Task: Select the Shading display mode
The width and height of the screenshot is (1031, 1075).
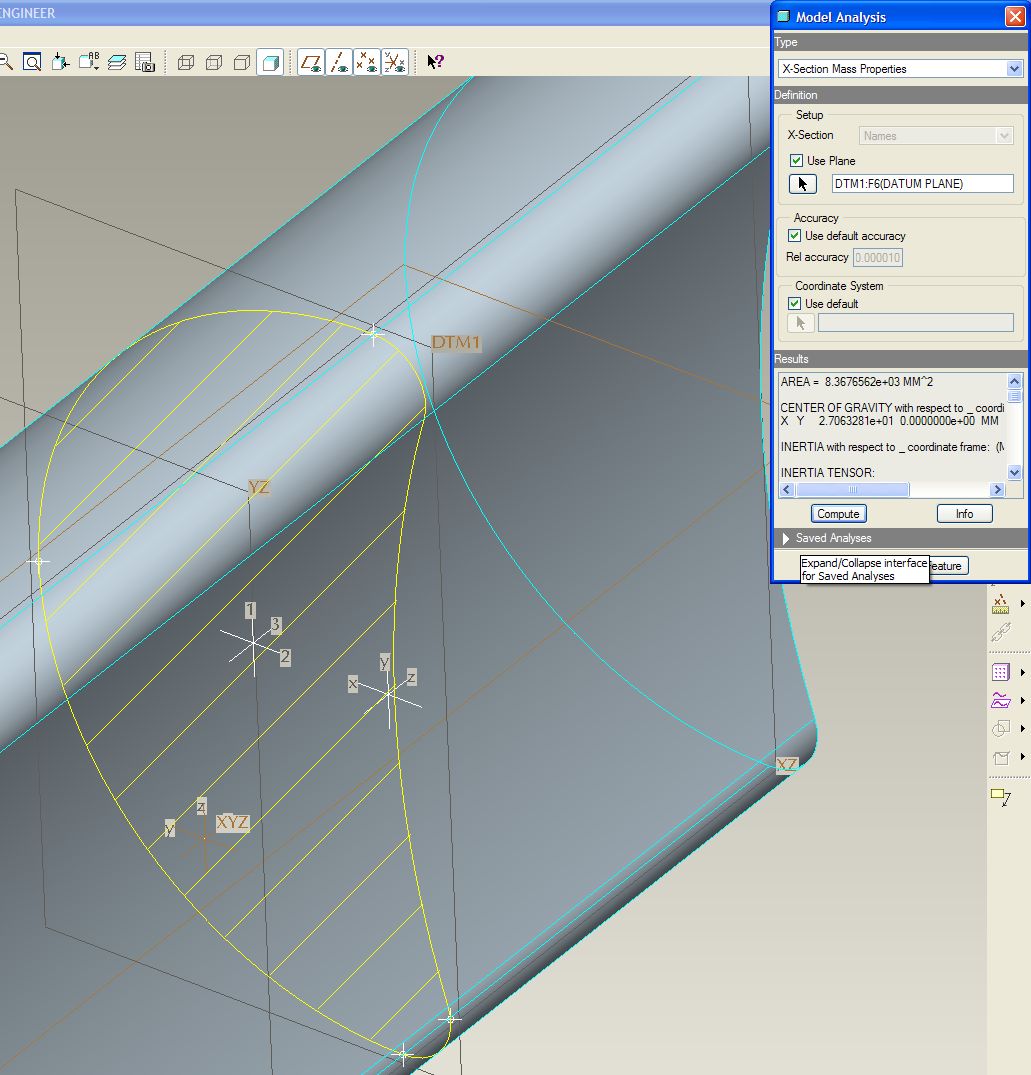Action: coord(270,62)
